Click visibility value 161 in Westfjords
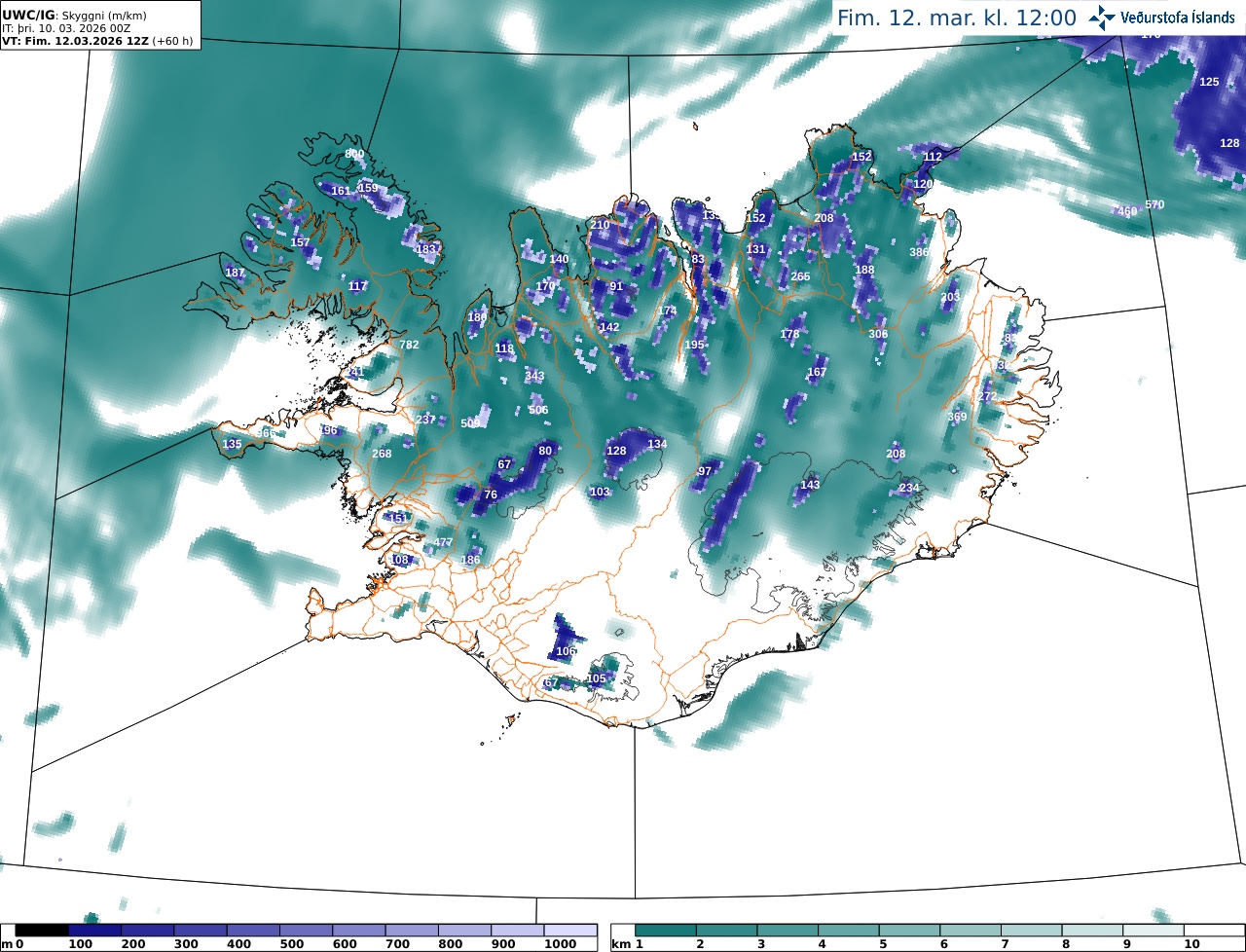The image size is (1246, 952). 340,191
